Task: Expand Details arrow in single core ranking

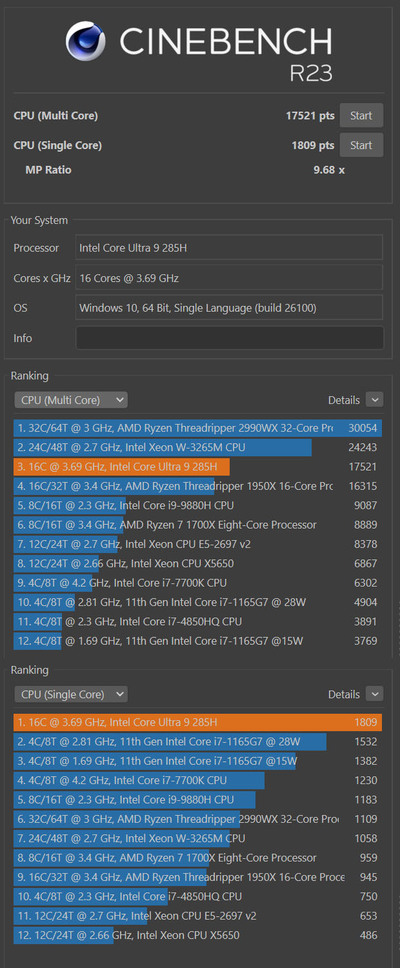Action: (374, 694)
